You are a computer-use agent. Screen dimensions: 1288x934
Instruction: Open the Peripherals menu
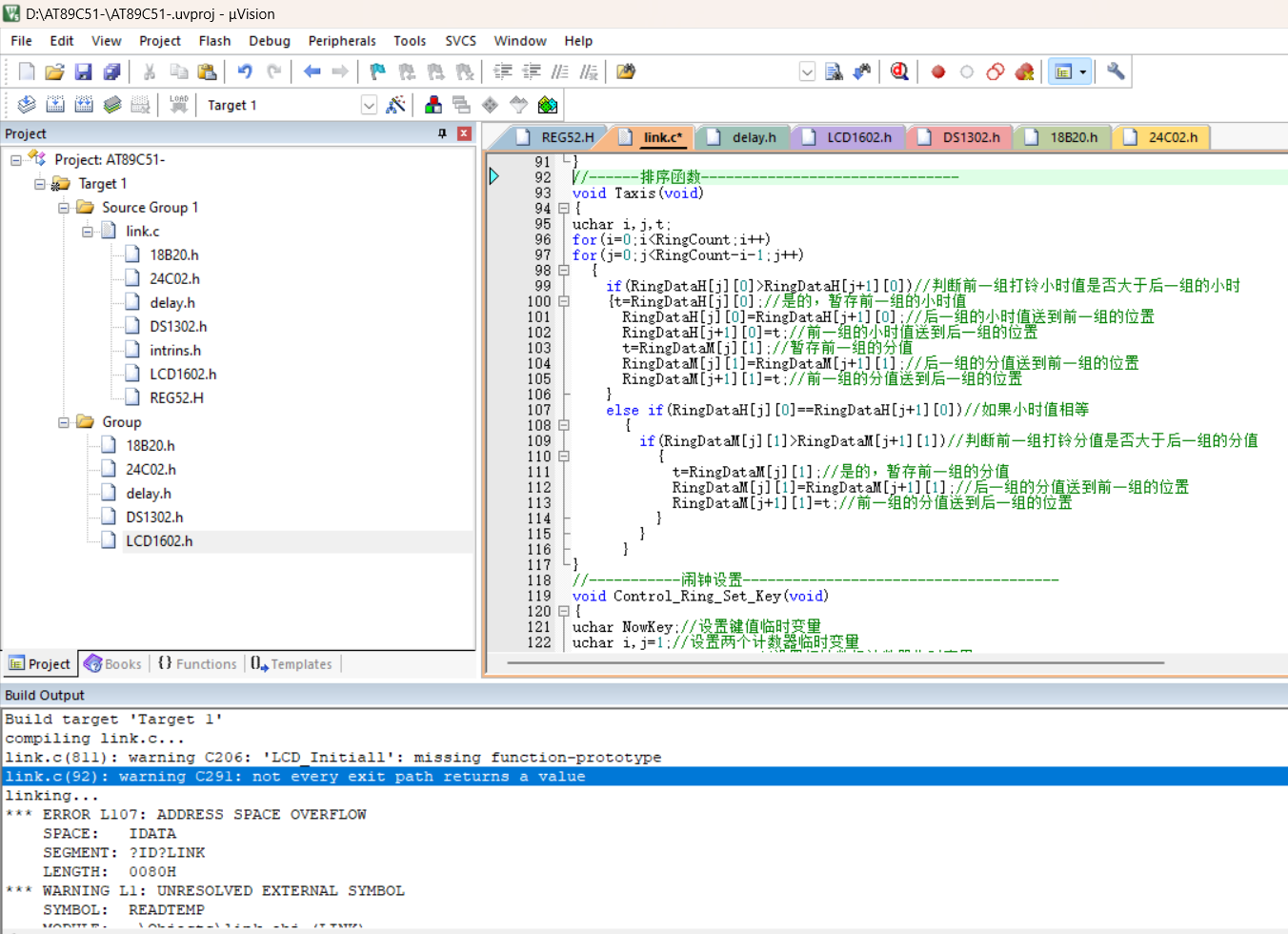tap(342, 41)
